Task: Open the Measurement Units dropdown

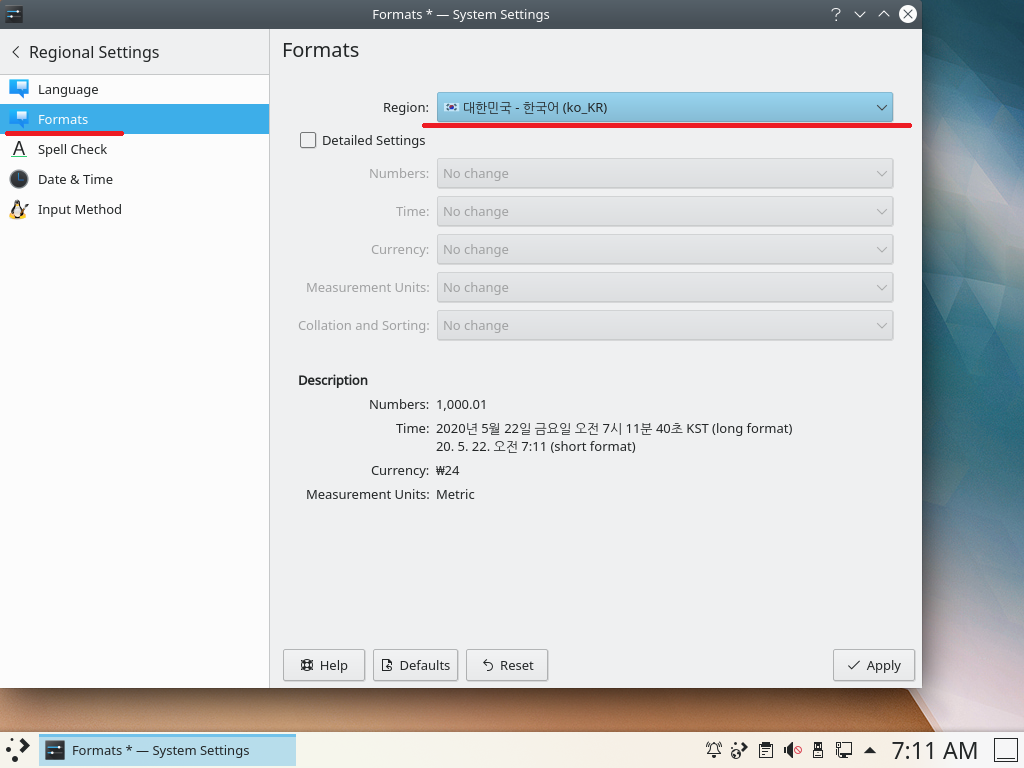Action: pos(665,287)
